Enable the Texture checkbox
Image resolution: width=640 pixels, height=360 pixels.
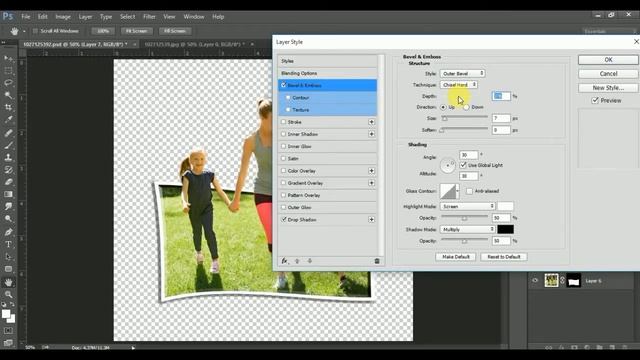tap(288, 110)
